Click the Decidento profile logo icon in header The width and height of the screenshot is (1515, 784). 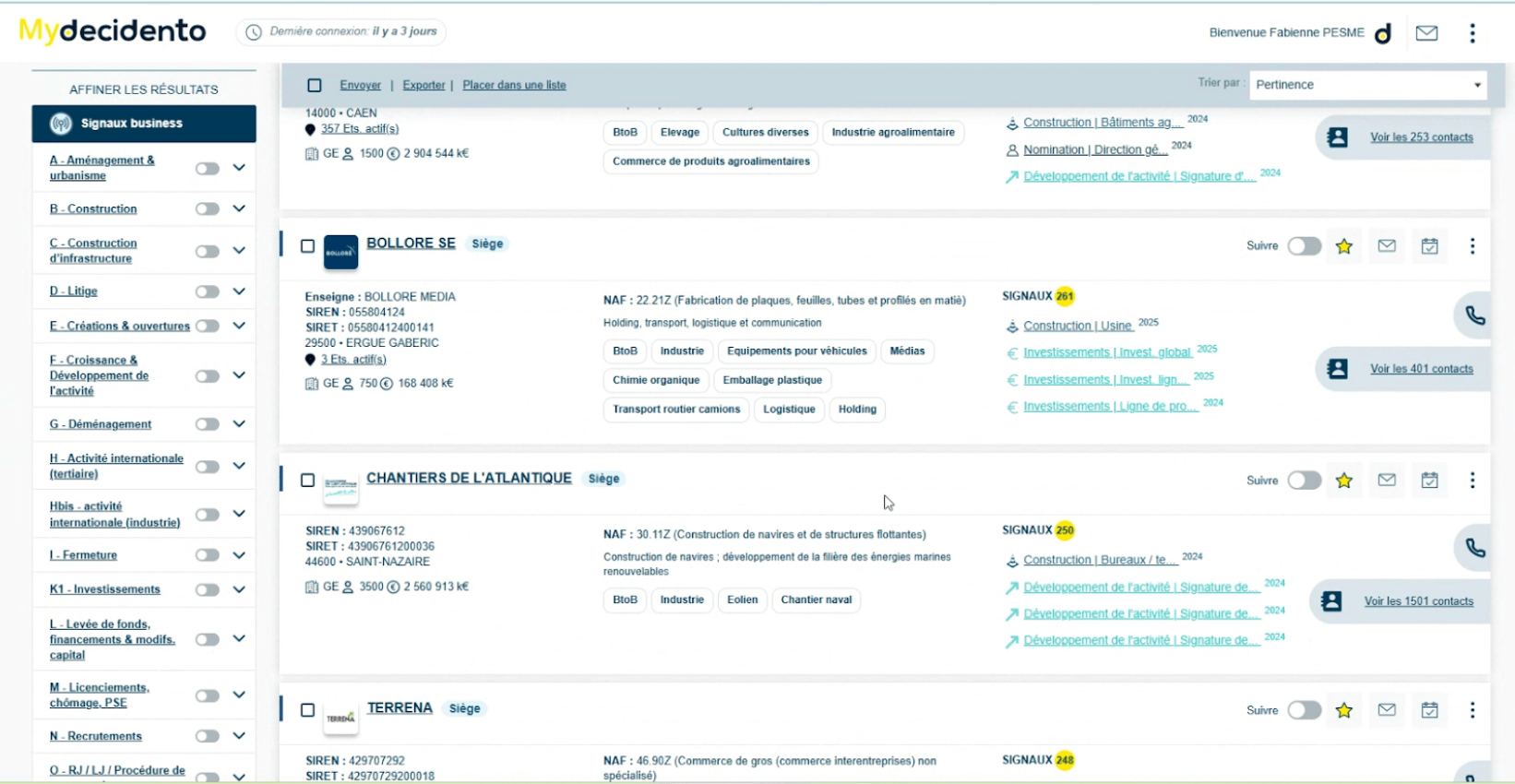coord(1383,34)
